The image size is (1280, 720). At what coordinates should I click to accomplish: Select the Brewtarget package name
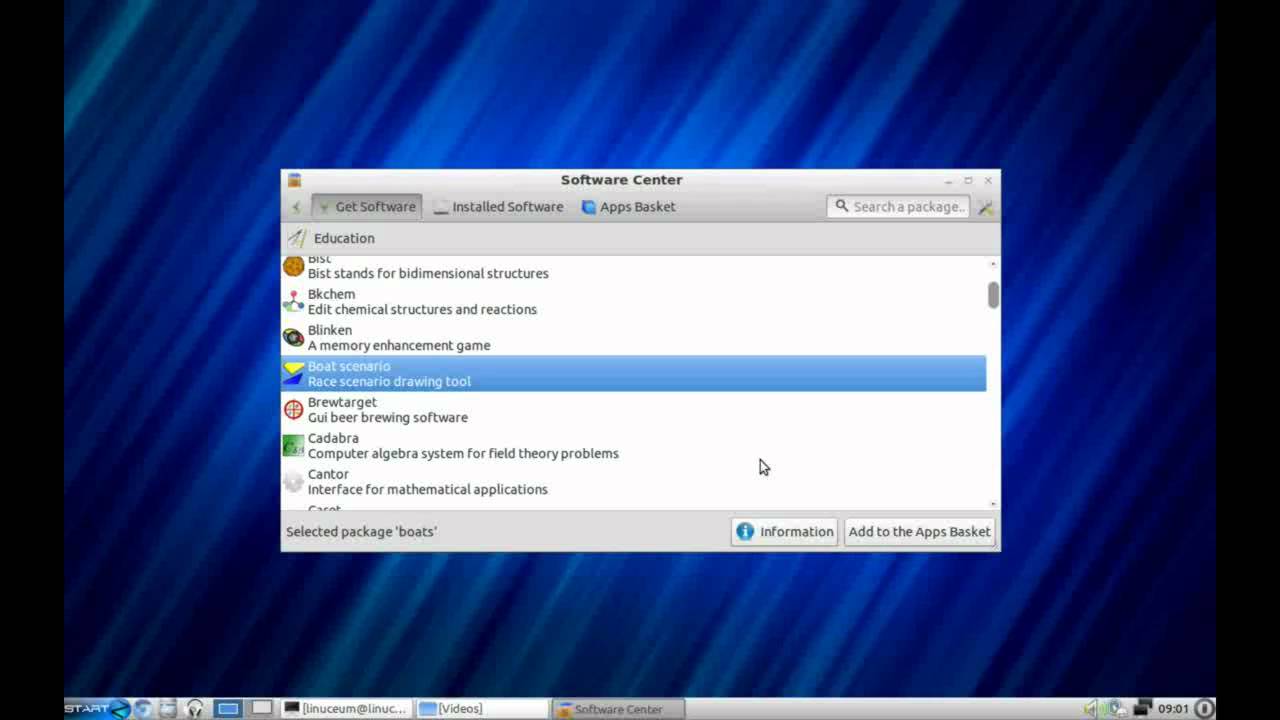point(342,402)
